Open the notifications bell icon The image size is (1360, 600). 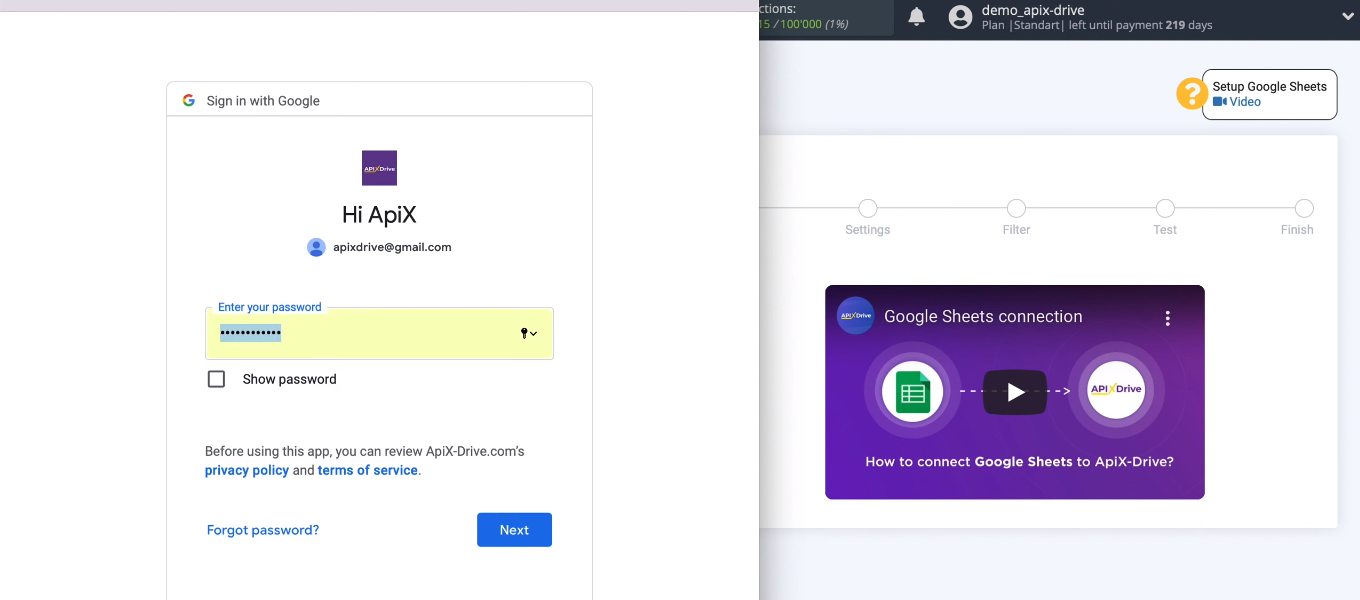917,17
